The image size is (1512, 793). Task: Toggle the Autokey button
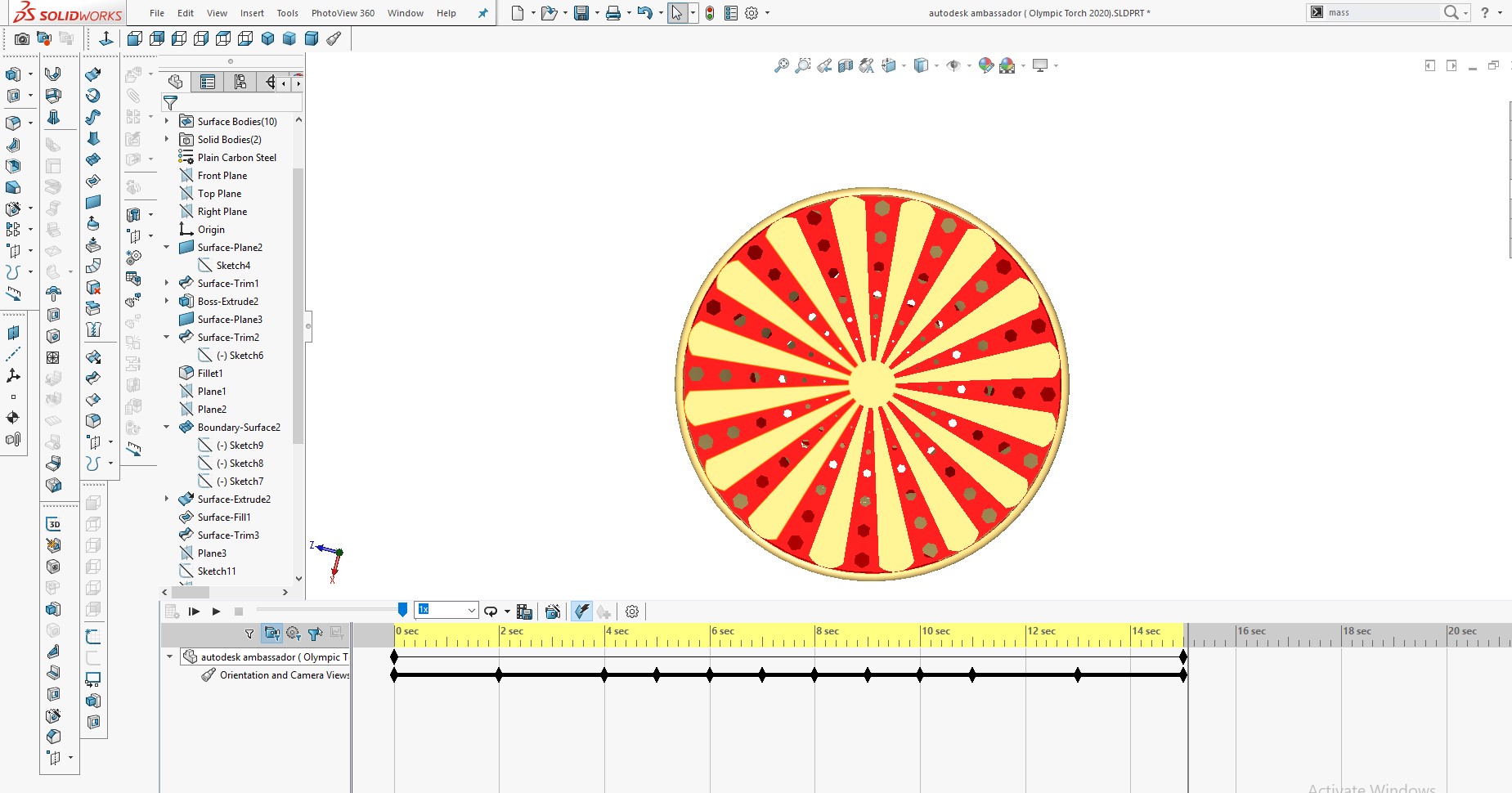coord(581,612)
